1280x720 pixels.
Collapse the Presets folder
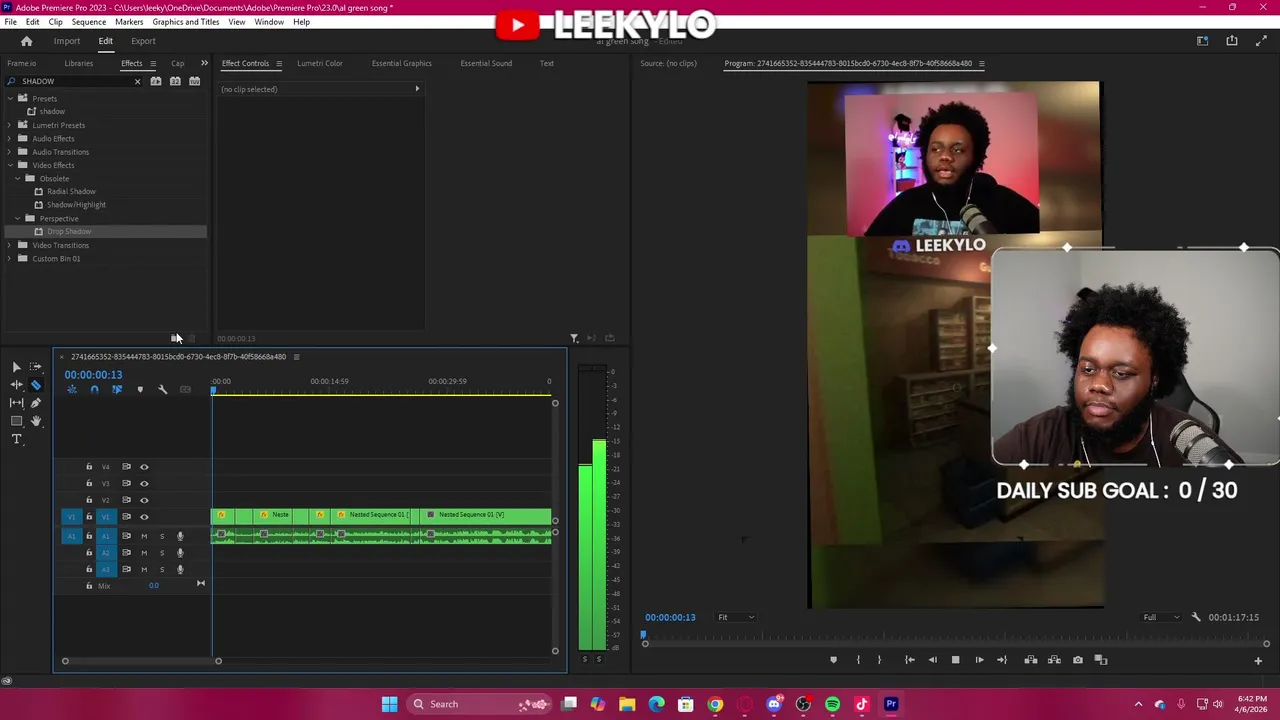pyautogui.click(x=9, y=98)
